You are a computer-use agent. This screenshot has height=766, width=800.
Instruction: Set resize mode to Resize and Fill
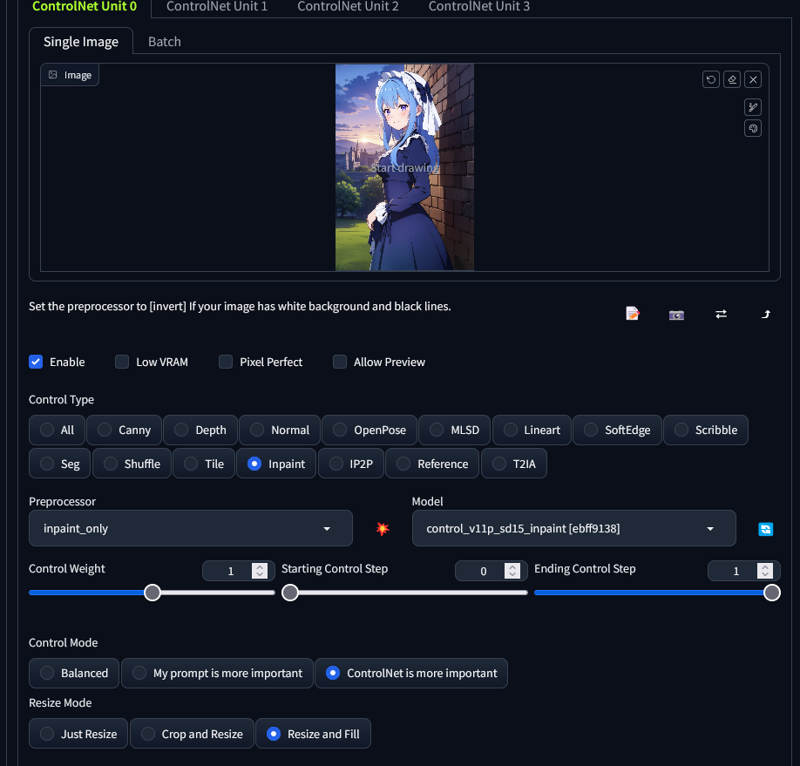313,734
